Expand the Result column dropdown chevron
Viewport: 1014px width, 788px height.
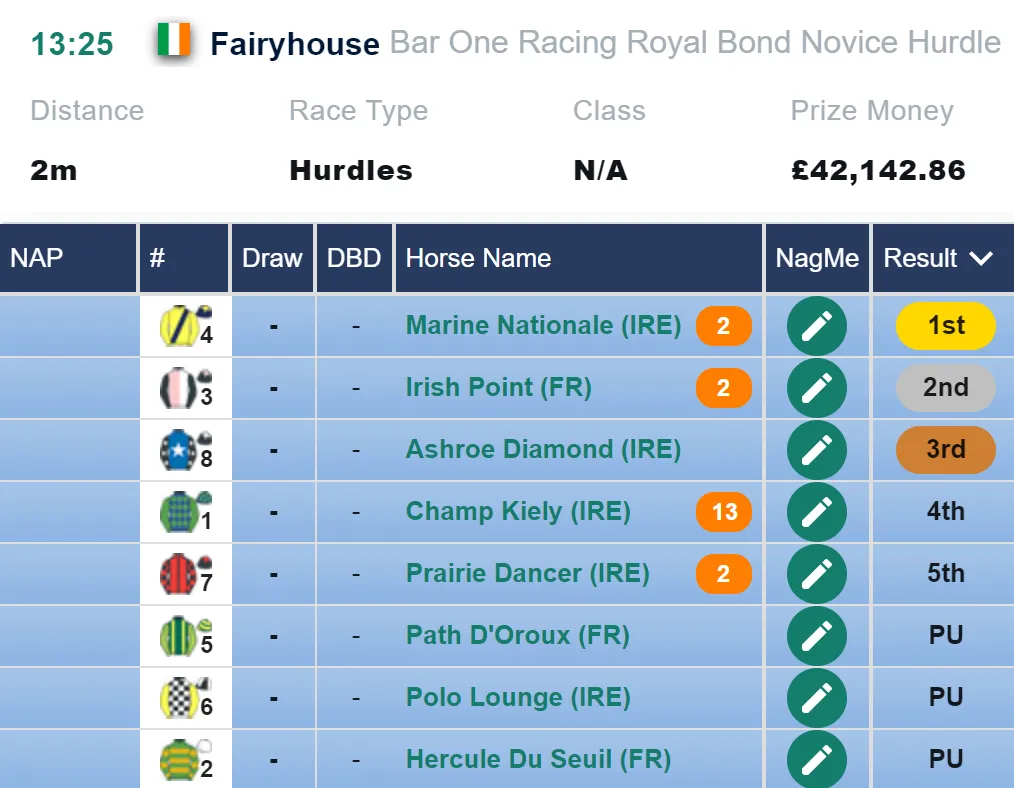pos(981,259)
